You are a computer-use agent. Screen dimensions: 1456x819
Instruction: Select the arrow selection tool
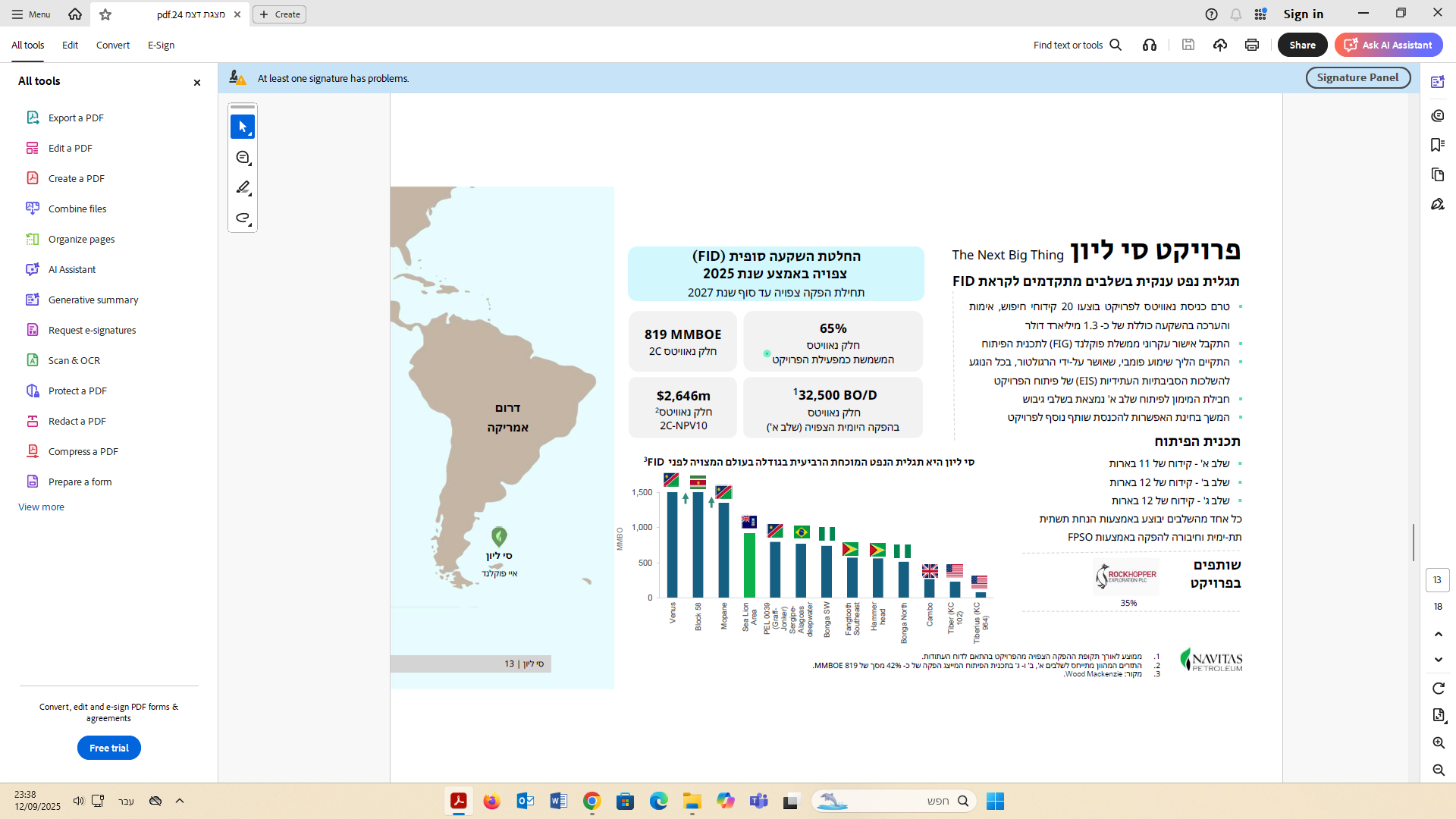pyautogui.click(x=243, y=127)
